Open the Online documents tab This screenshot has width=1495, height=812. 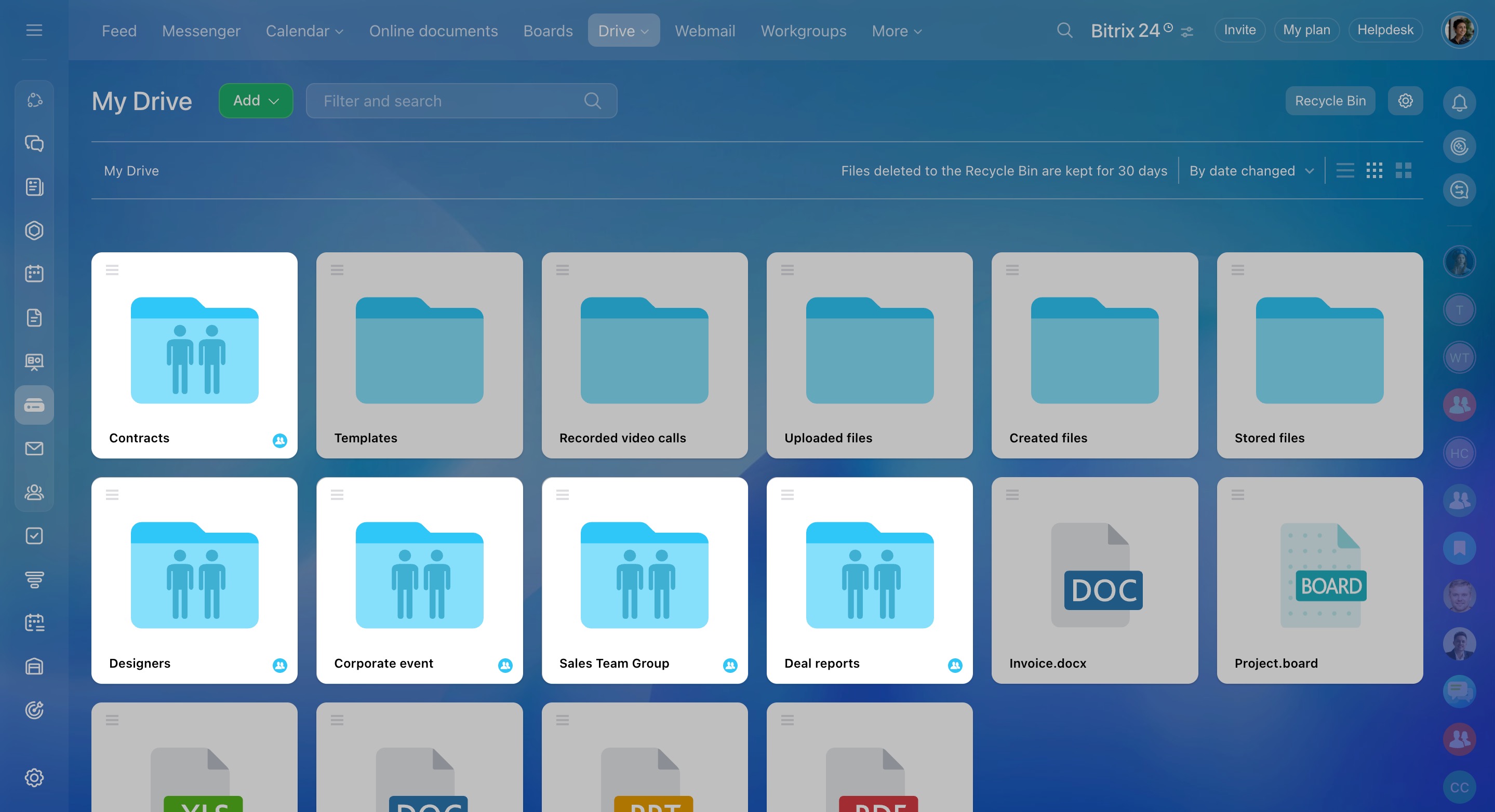click(433, 31)
